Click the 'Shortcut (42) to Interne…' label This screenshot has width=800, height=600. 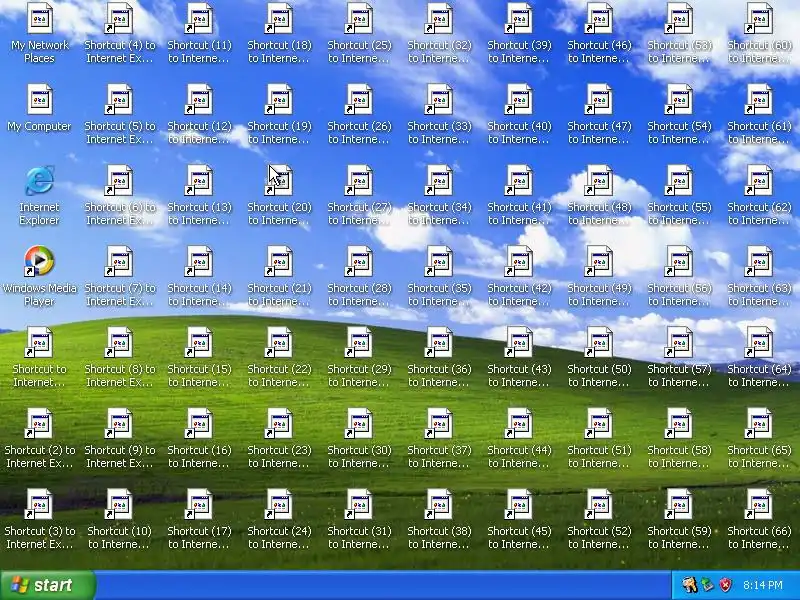click(x=519, y=294)
